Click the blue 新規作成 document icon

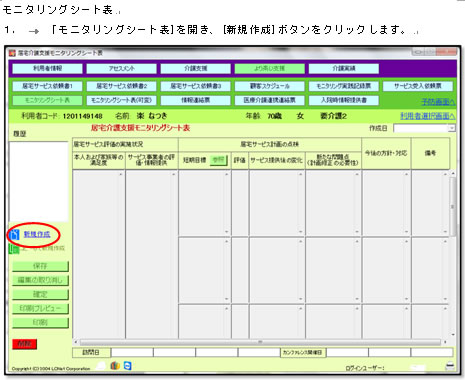coord(14,234)
